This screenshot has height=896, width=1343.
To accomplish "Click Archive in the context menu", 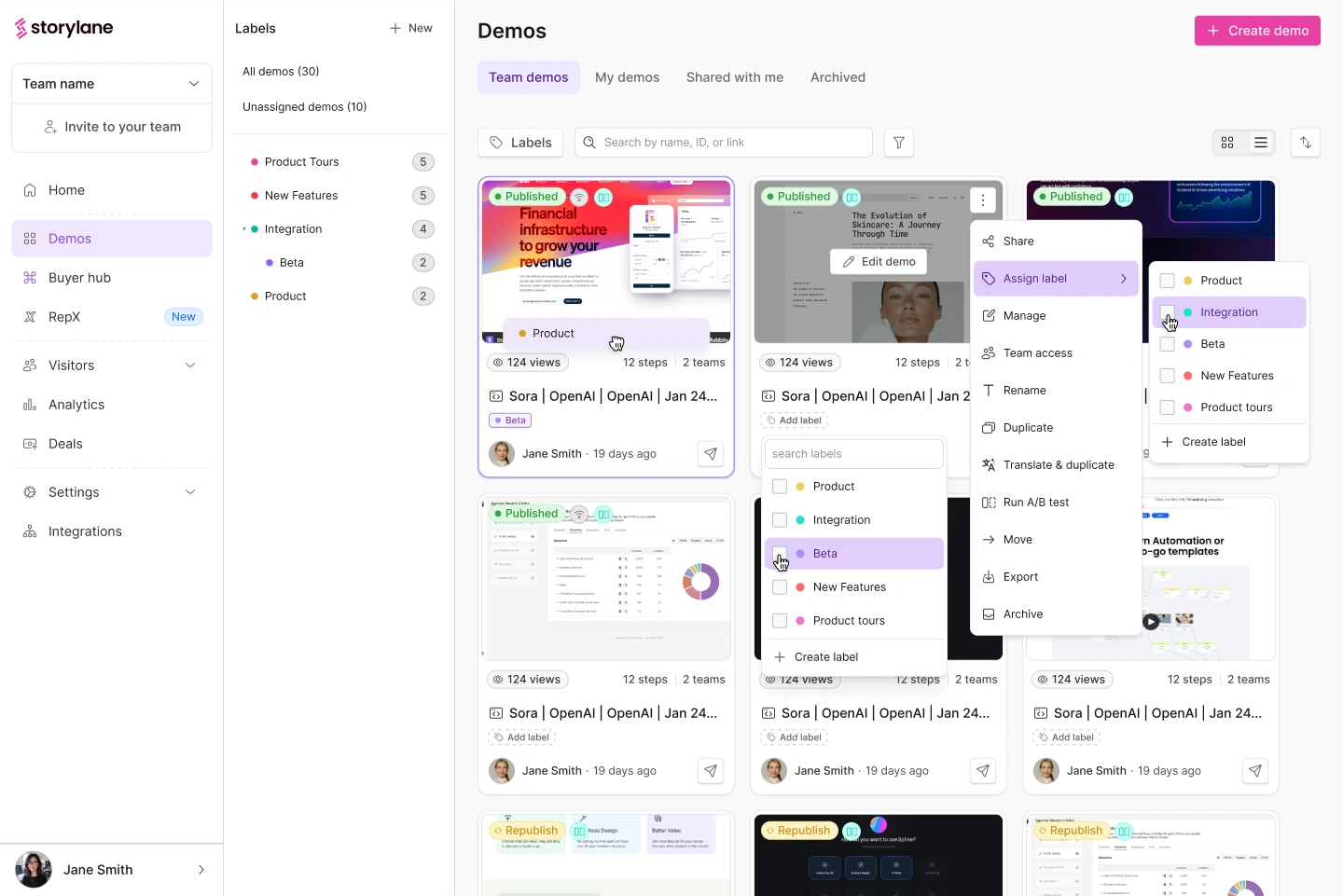I will pyautogui.click(x=1056, y=614).
